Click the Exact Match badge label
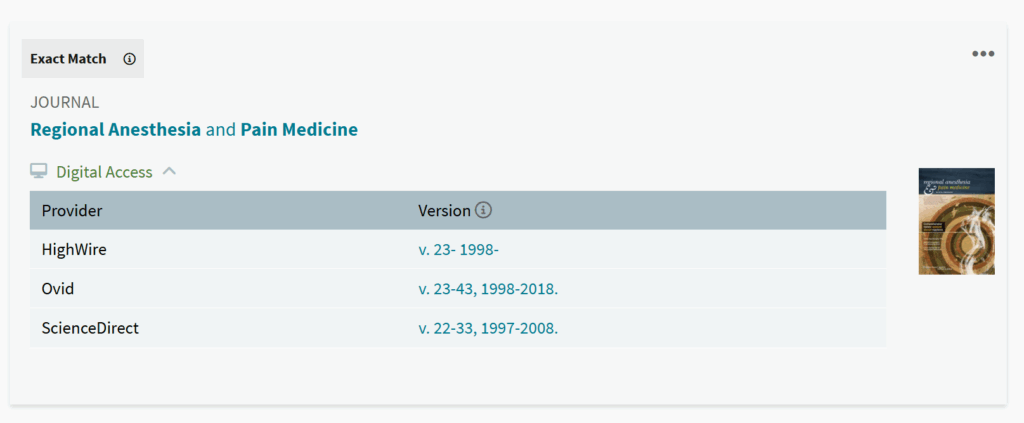This screenshot has width=1024, height=423. click(x=68, y=59)
